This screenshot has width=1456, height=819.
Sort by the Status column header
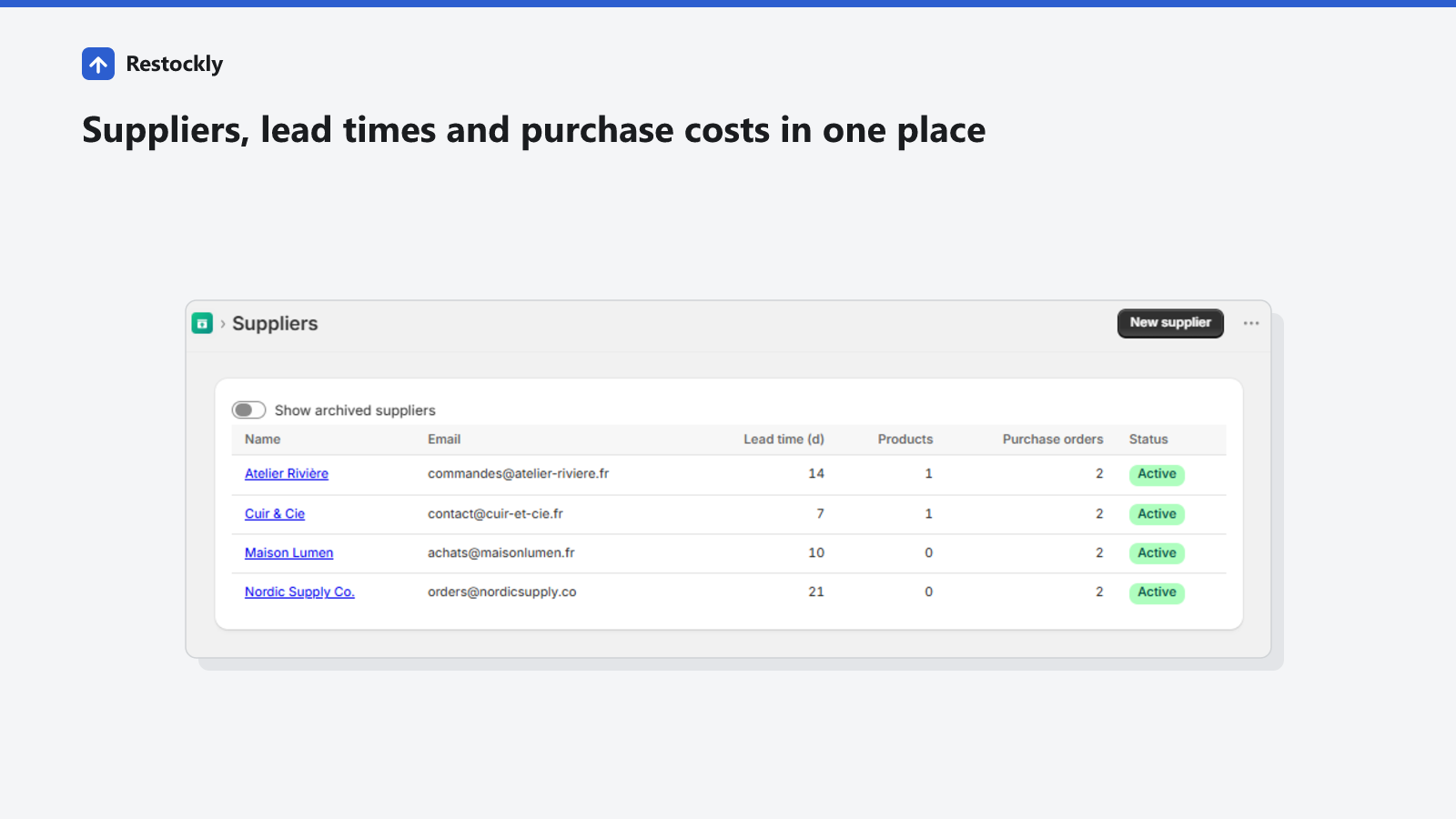coord(1148,439)
